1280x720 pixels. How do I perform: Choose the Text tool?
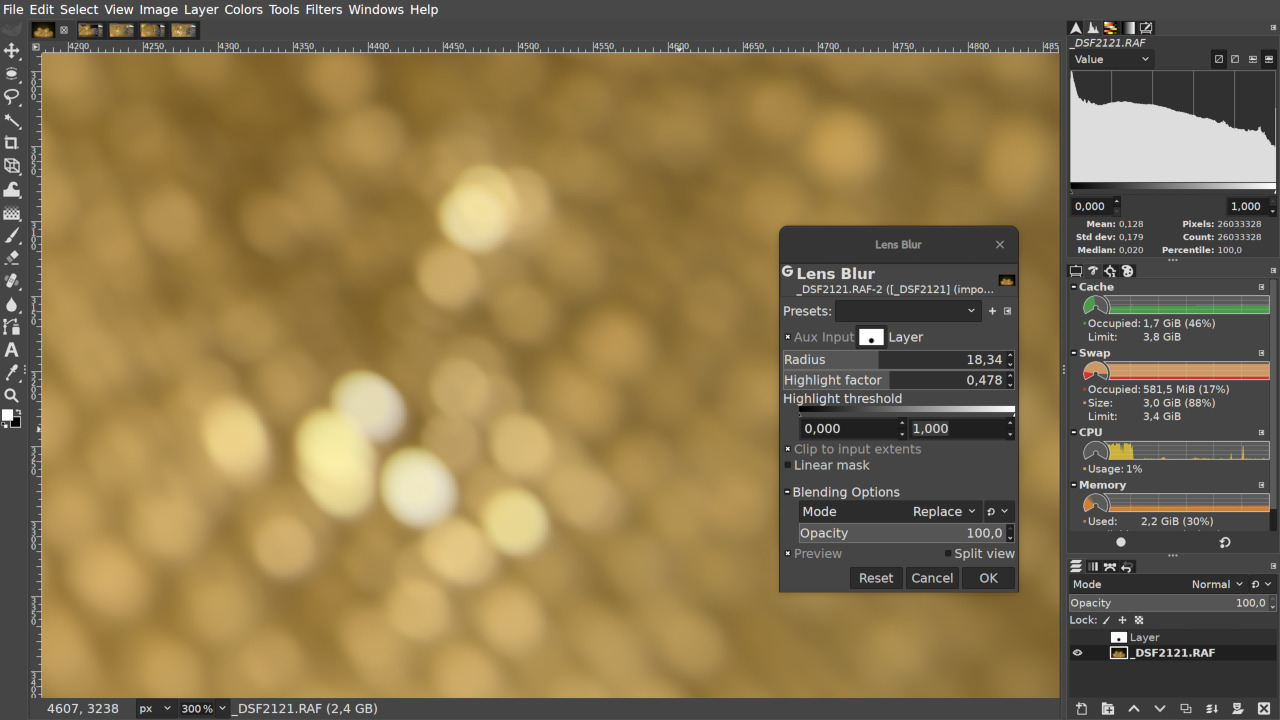pyautogui.click(x=13, y=352)
